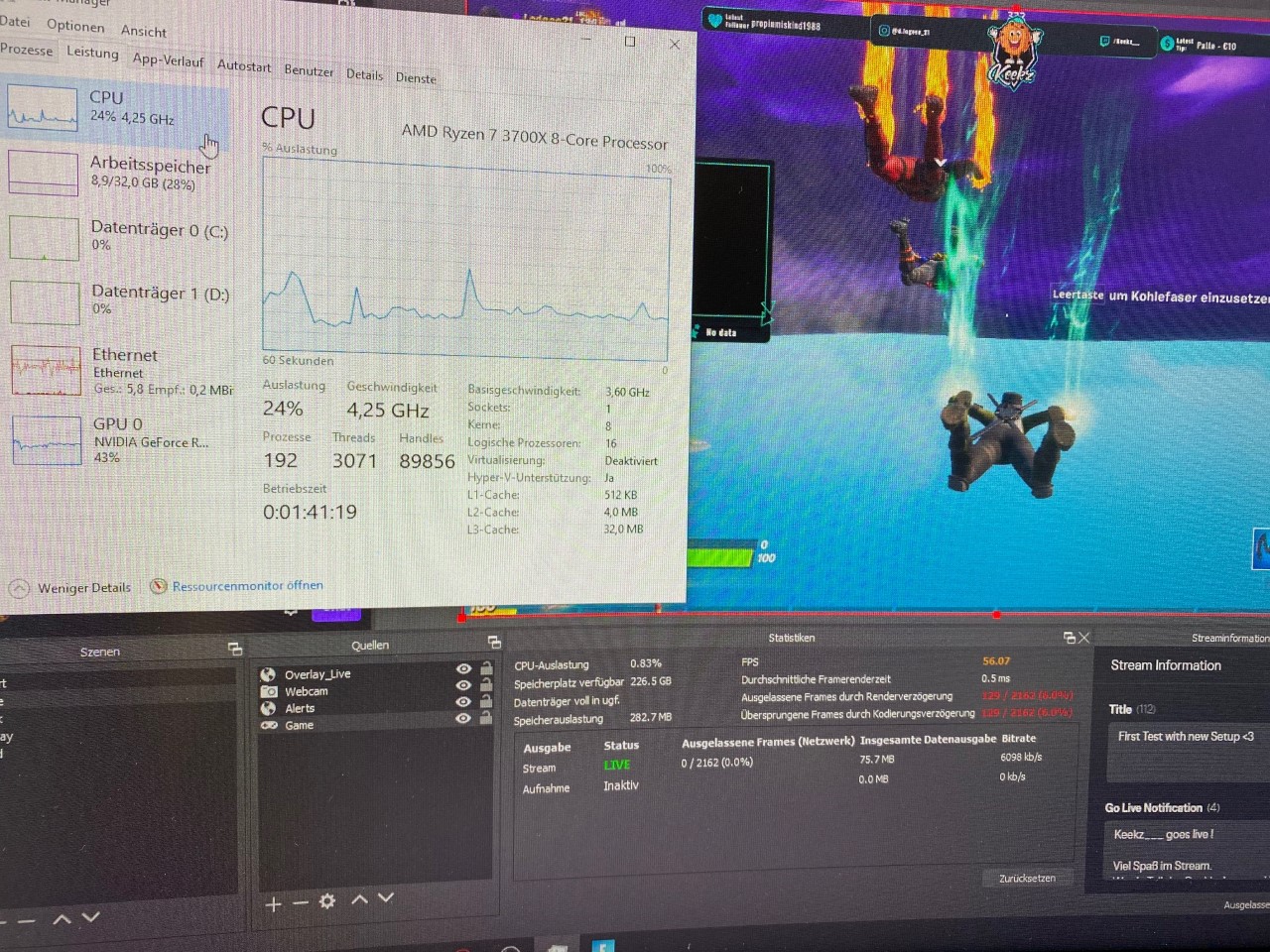Open the Optionen menu in Task Manager
Viewport: 1270px width, 952px height.
click(x=75, y=26)
